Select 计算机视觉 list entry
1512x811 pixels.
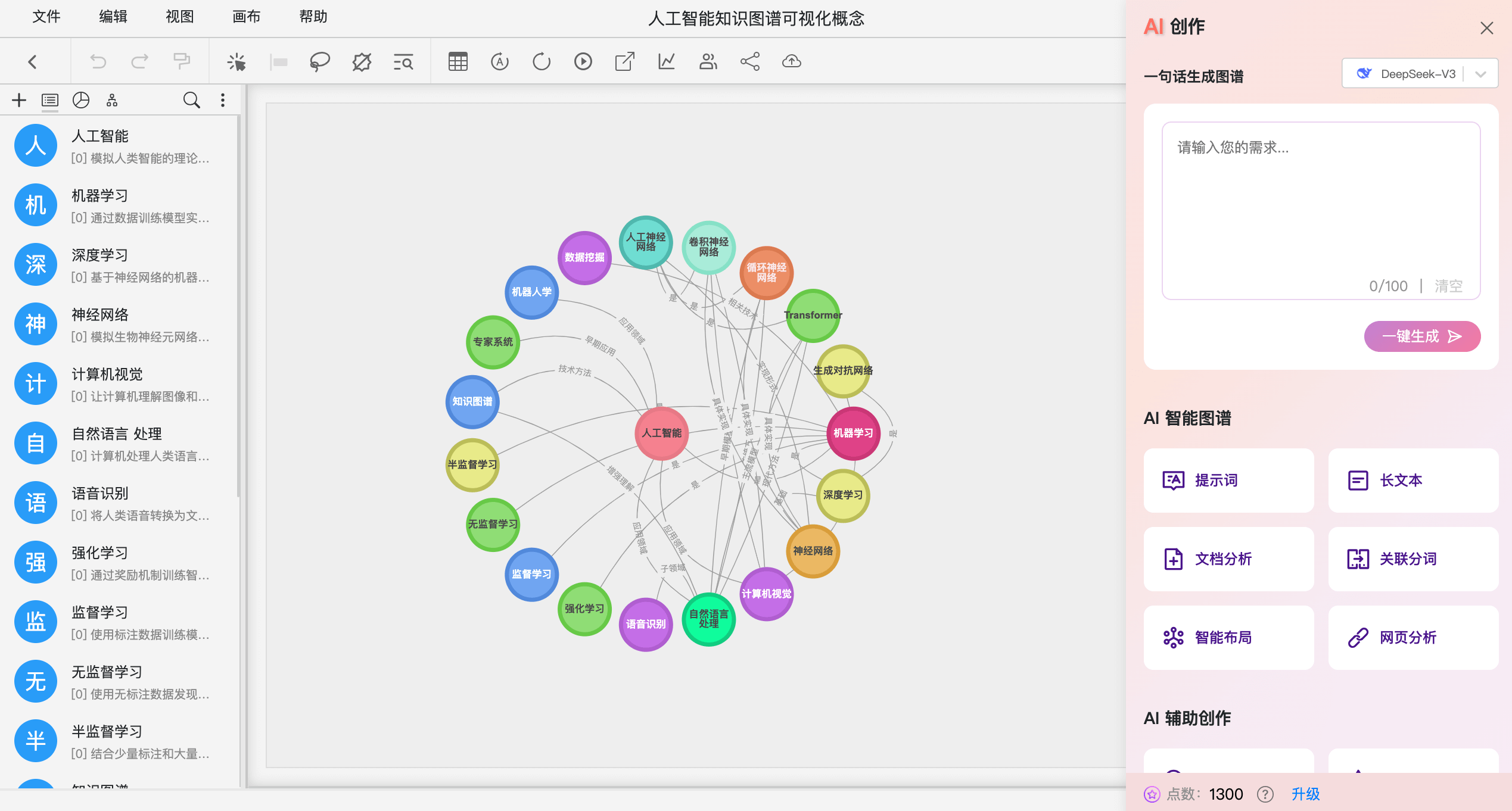[x=119, y=383]
